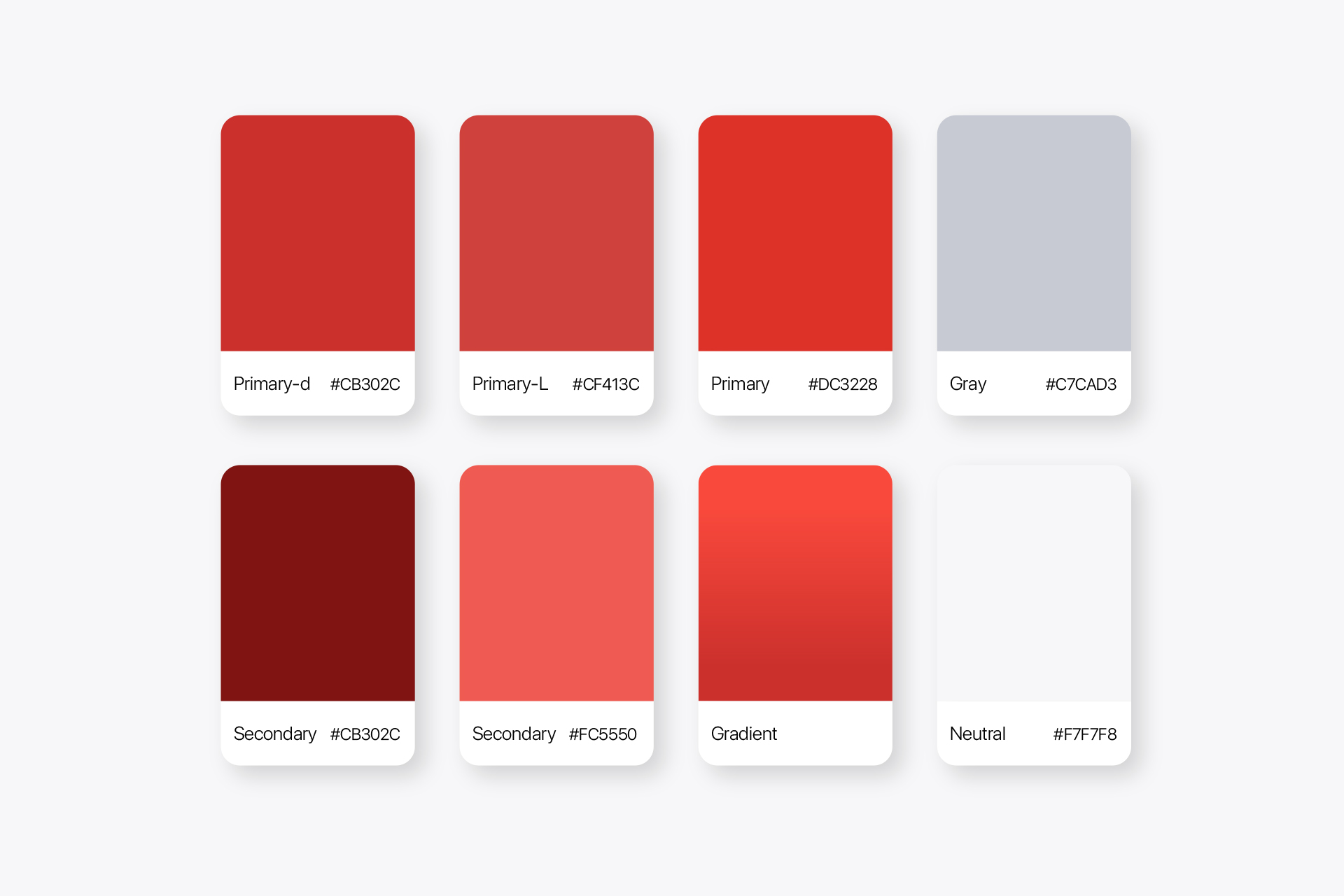This screenshot has width=1344, height=896.
Task: Choose the Gray color swatch
Action: pos(1034,233)
